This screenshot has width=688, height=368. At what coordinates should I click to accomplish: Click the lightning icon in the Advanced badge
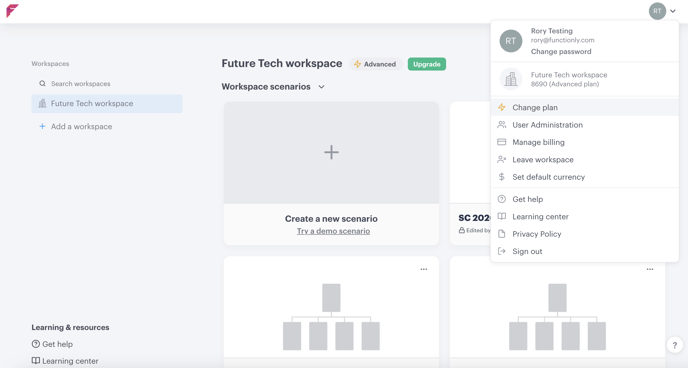click(x=358, y=64)
